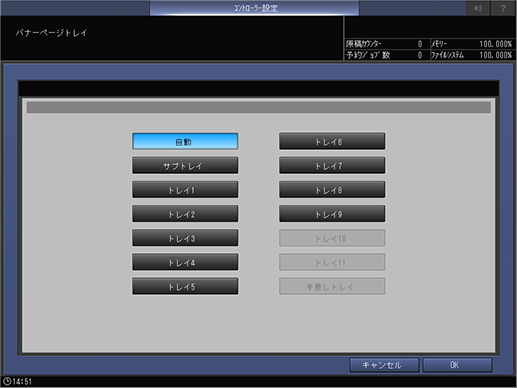This screenshot has width=517, height=388.
Task: Open help with the question mark icon
Action: pos(503,8)
